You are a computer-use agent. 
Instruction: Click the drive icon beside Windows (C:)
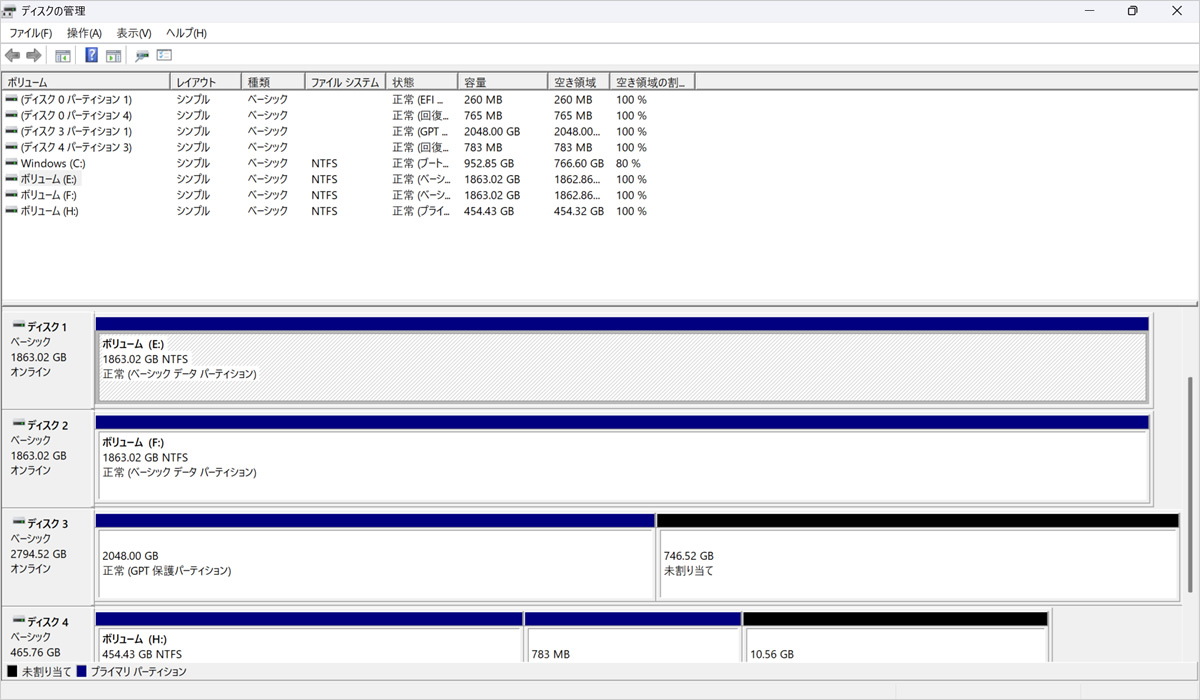click(x=11, y=163)
